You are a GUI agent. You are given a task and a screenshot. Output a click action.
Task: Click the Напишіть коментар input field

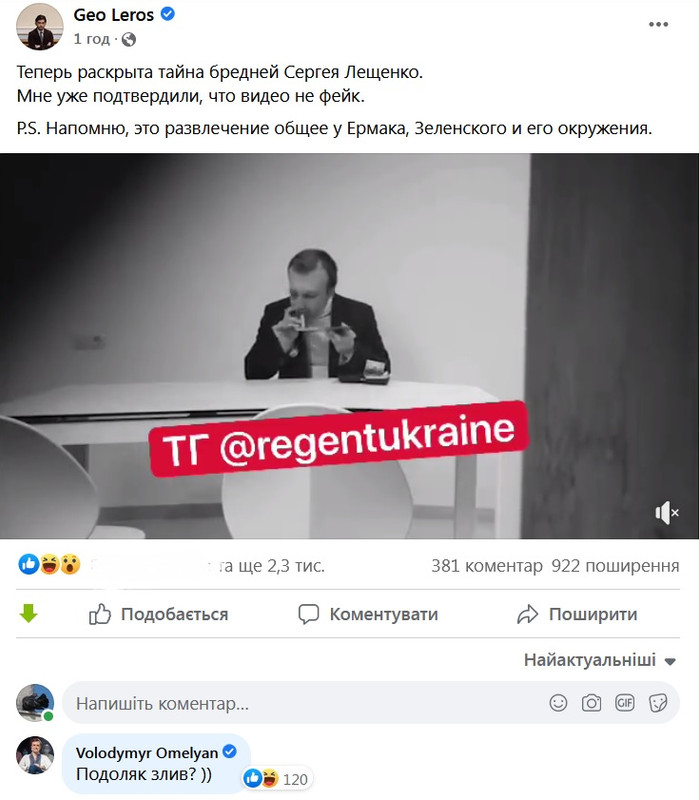tap(371, 703)
